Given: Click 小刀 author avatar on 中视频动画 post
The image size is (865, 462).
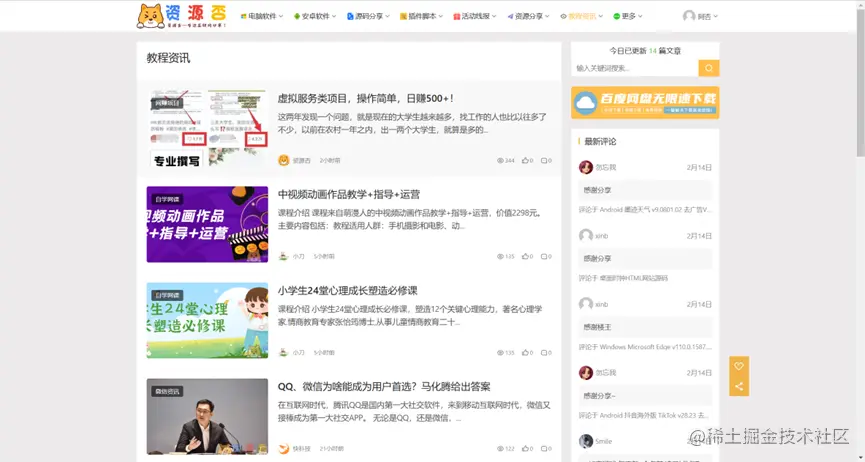Looking at the screenshot, I should click(284, 257).
